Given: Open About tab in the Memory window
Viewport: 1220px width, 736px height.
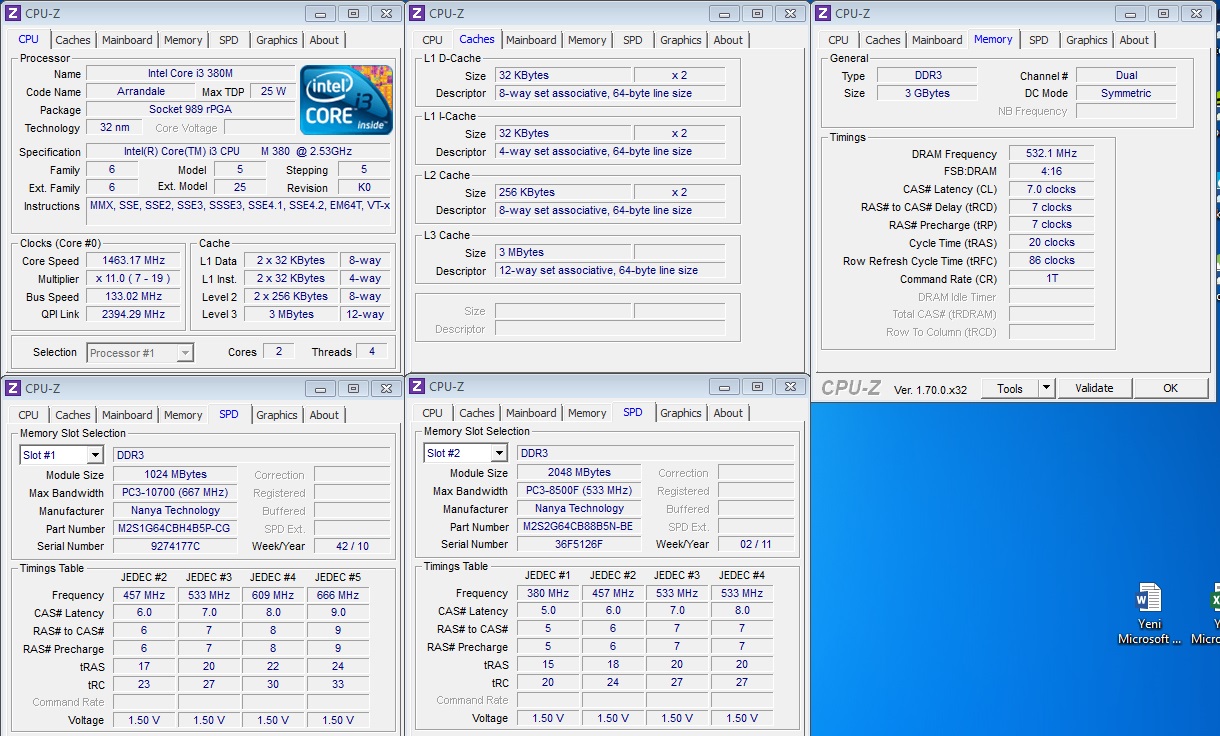Looking at the screenshot, I should (1134, 40).
